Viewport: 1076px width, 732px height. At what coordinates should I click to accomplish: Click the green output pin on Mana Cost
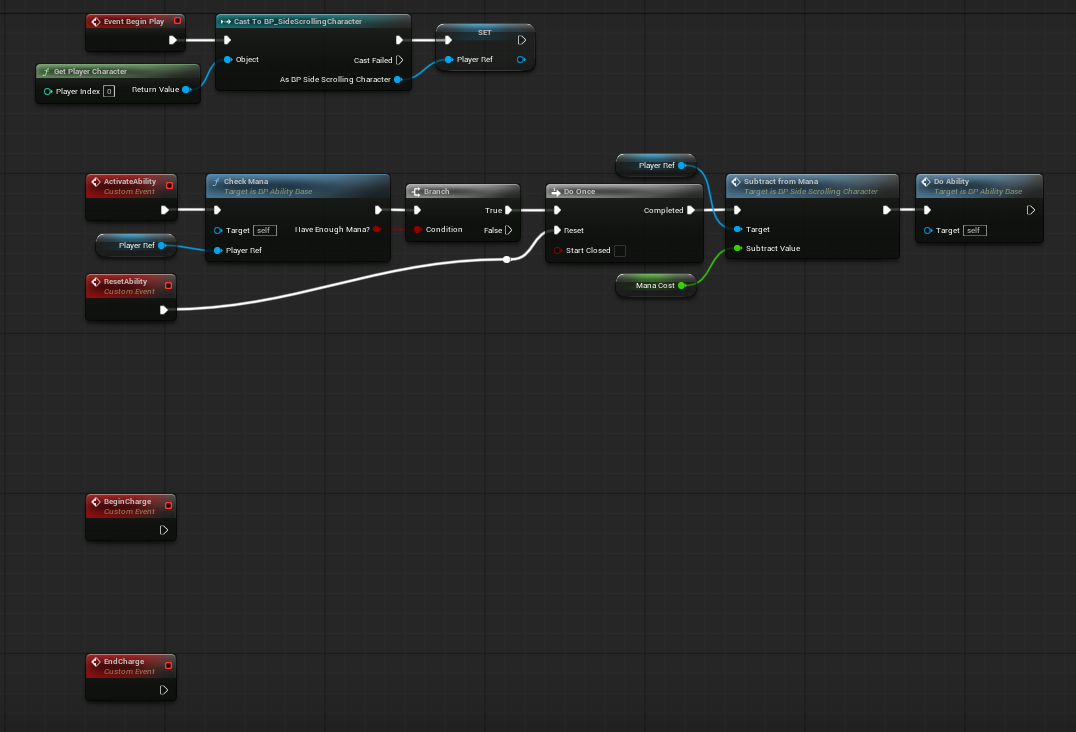(x=682, y=286)
